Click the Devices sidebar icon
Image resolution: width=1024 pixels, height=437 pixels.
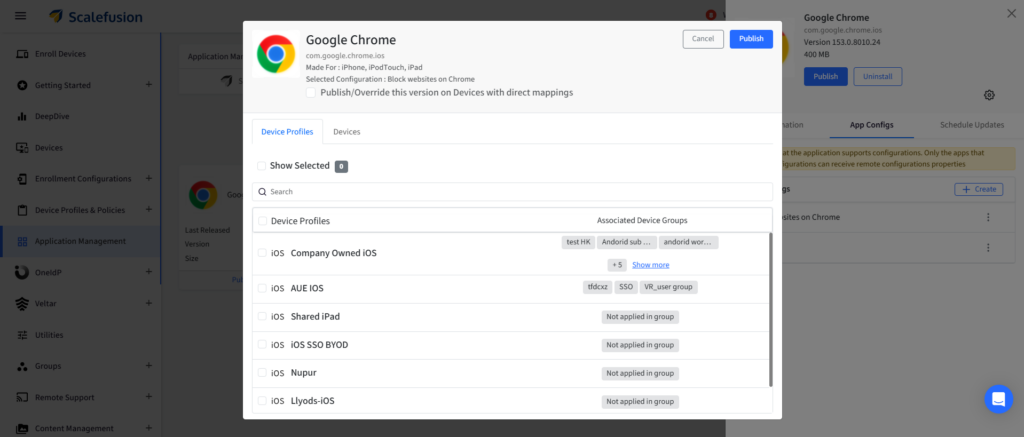22,148
